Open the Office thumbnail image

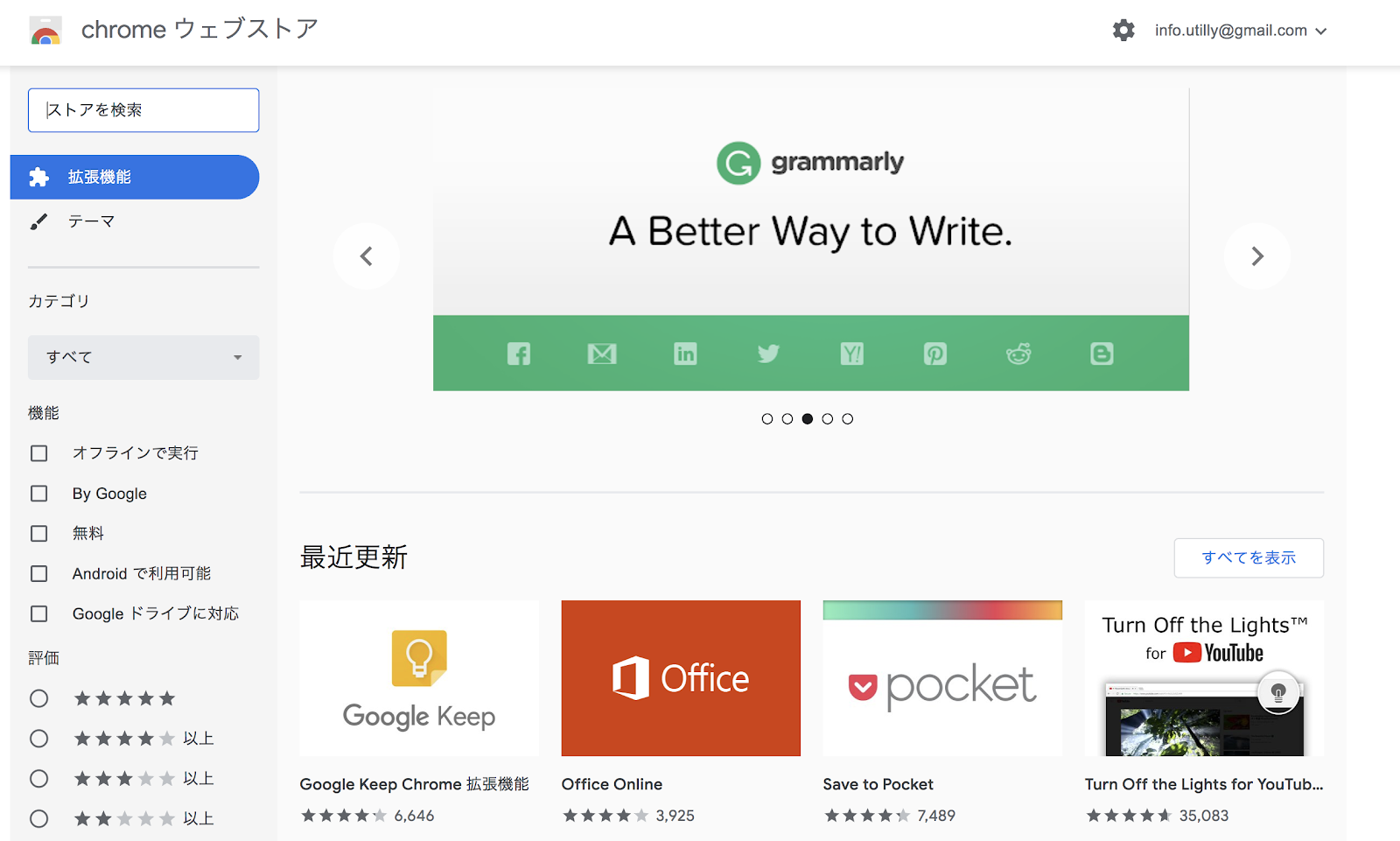point(681,678)
